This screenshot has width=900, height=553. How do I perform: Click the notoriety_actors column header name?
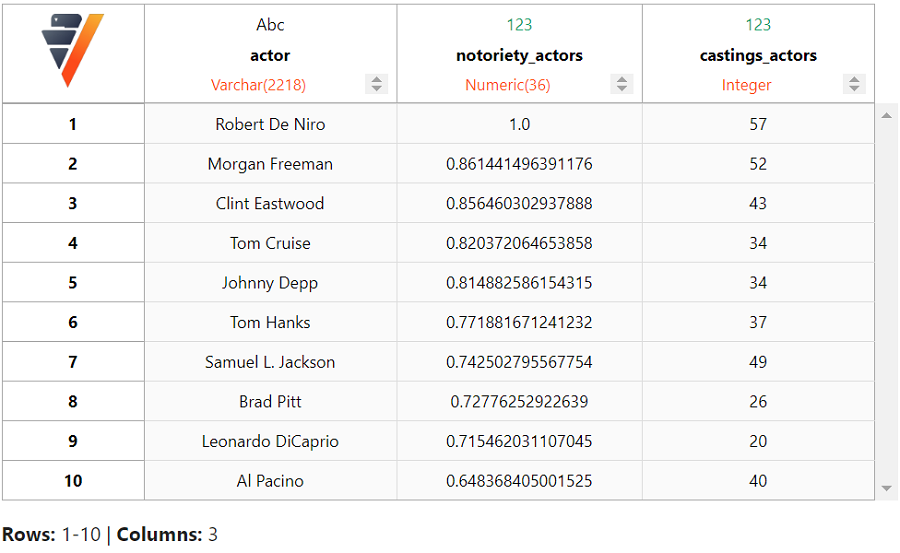click(519, 56)
